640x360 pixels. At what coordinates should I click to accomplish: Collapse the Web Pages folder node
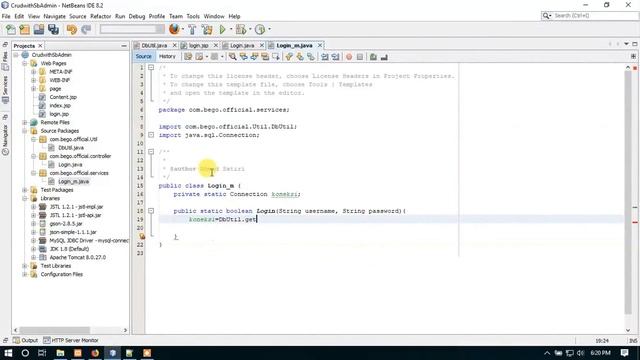(24, 63)
